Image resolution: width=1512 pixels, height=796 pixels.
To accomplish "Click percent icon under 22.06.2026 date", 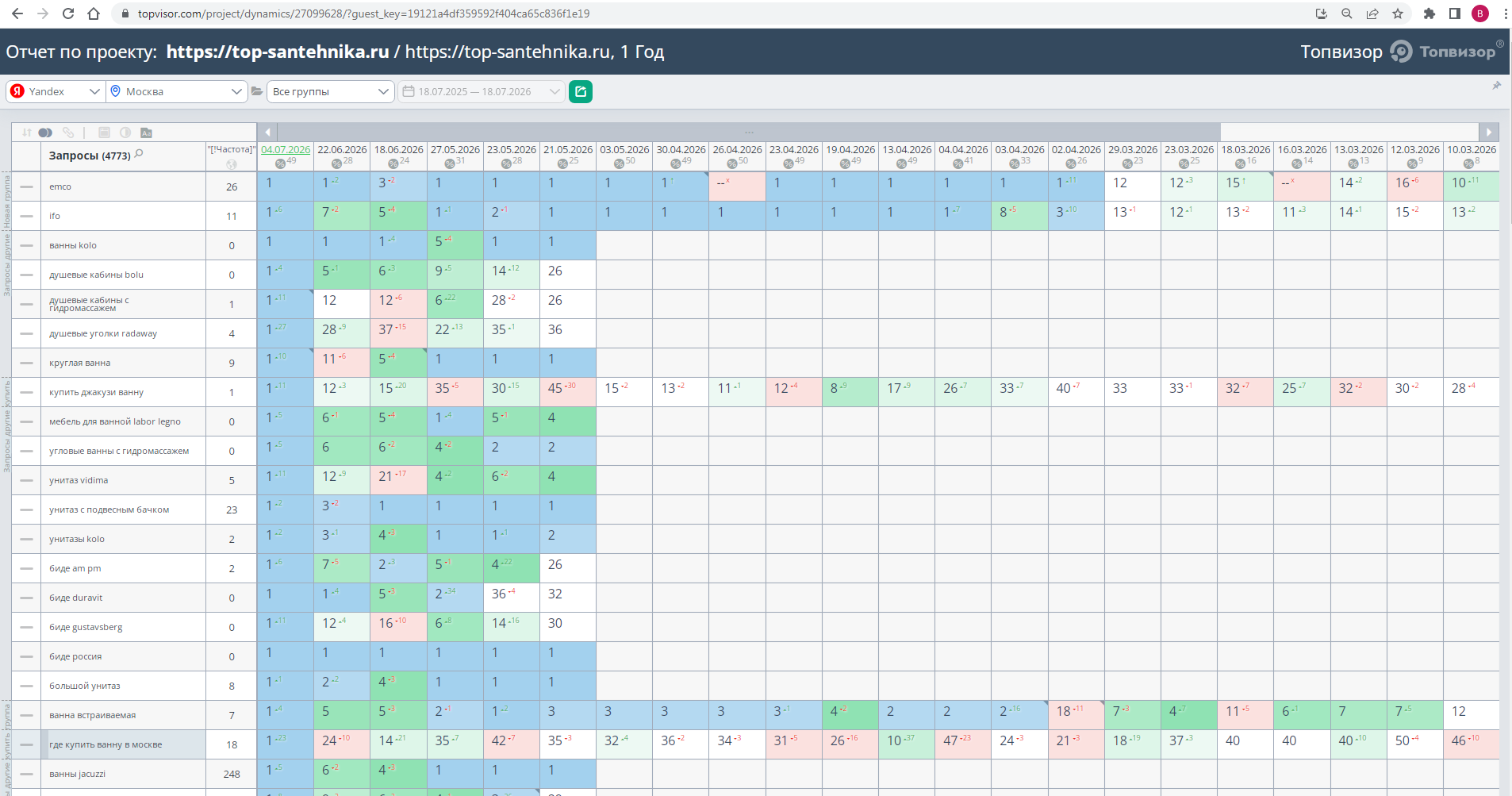I will click(336, 163).
